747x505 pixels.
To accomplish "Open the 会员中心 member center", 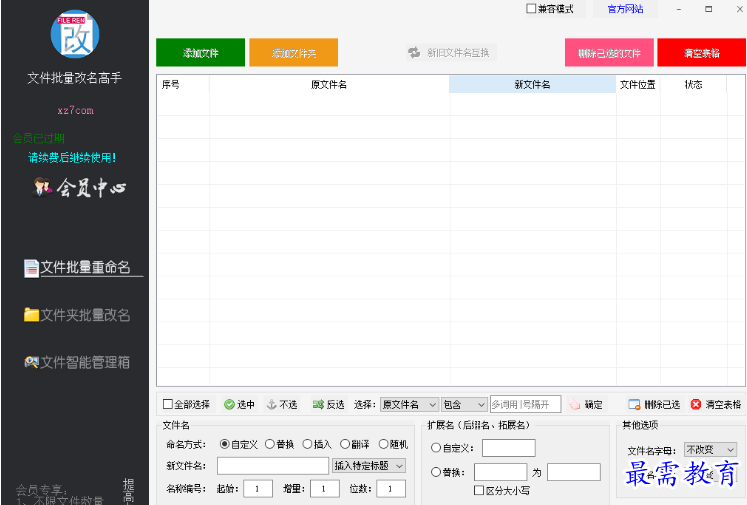I will click(79, 188).
